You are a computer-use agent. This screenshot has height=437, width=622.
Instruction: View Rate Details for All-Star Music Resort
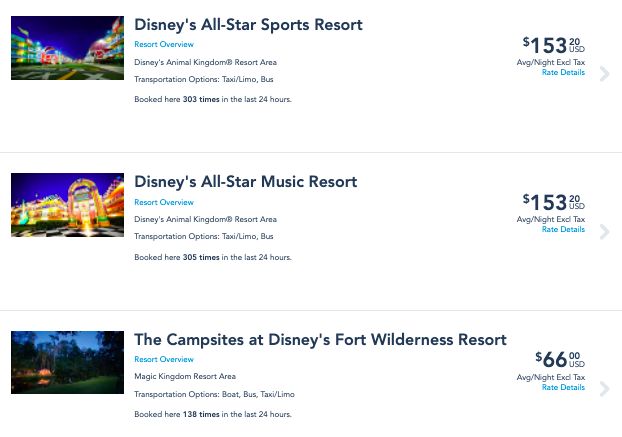tap(563, 229)
